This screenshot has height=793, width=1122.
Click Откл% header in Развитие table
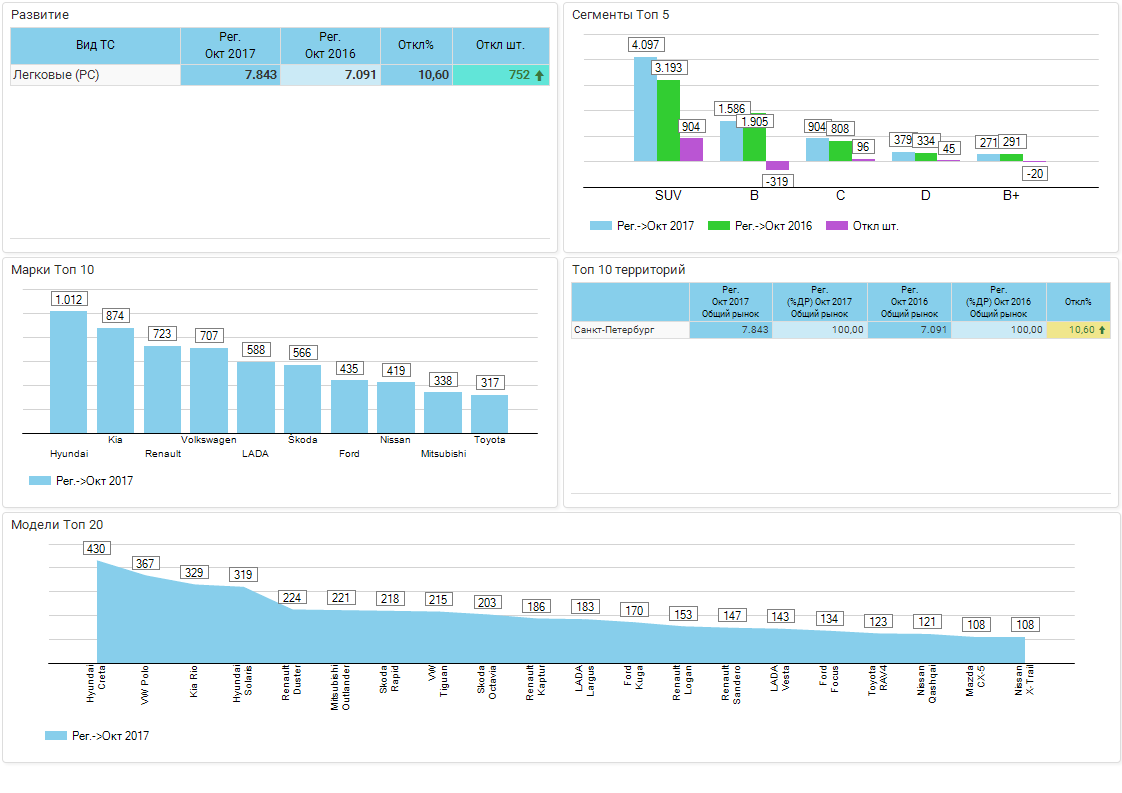point(416,45)
